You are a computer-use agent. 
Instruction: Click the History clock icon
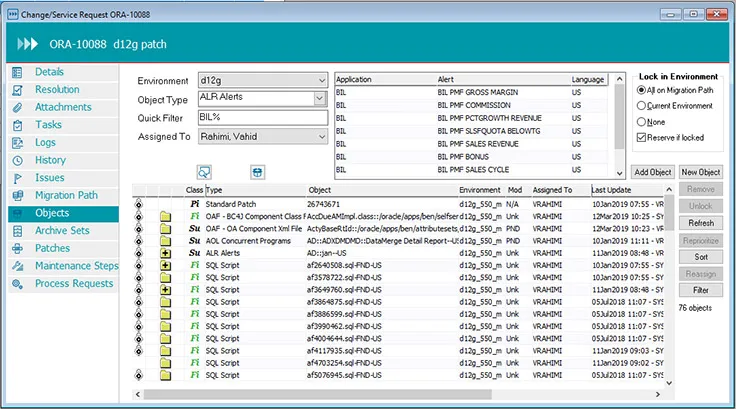(18, 160)
